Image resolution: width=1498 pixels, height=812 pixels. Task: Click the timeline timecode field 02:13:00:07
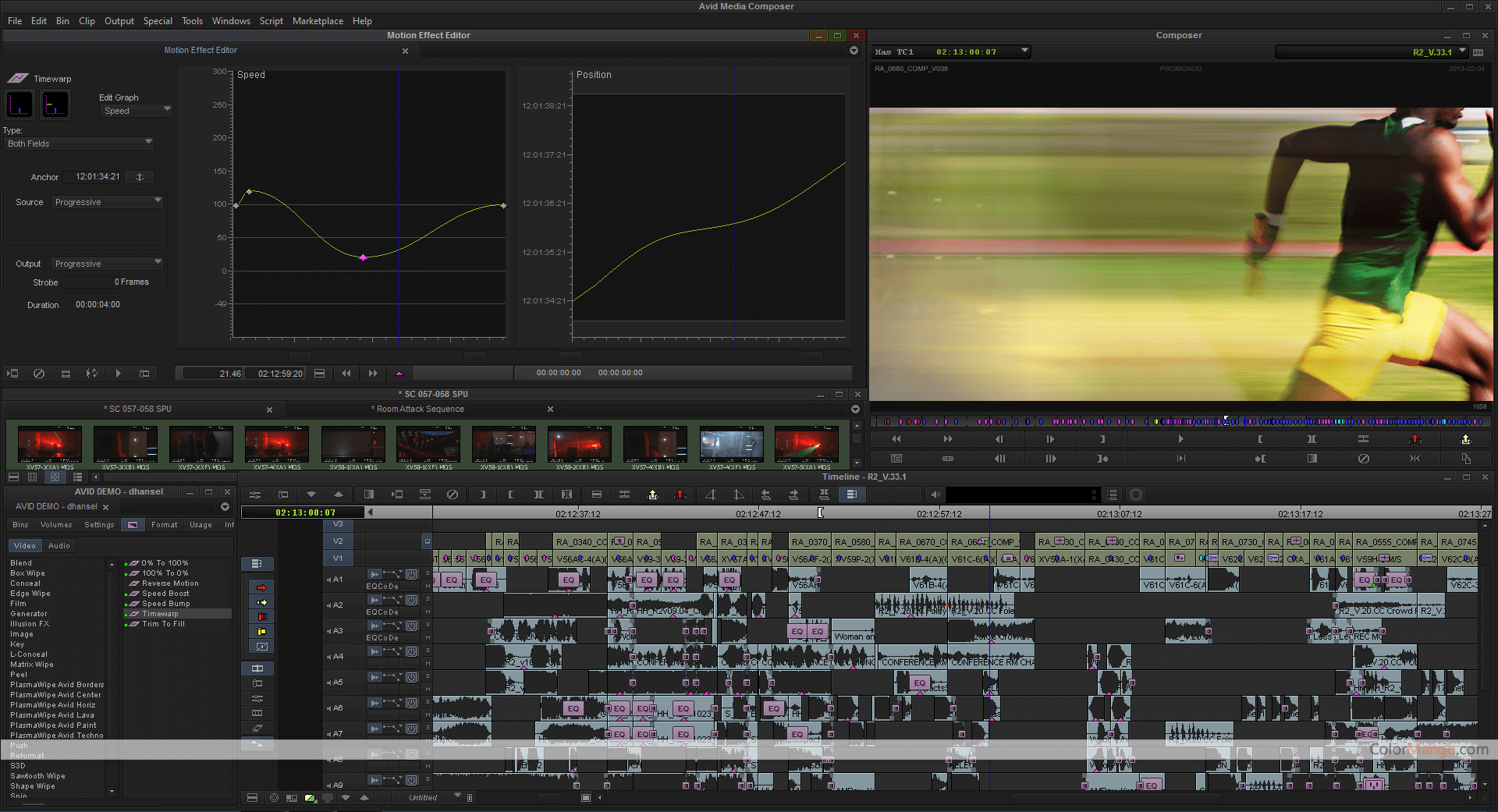coord(304,512)
